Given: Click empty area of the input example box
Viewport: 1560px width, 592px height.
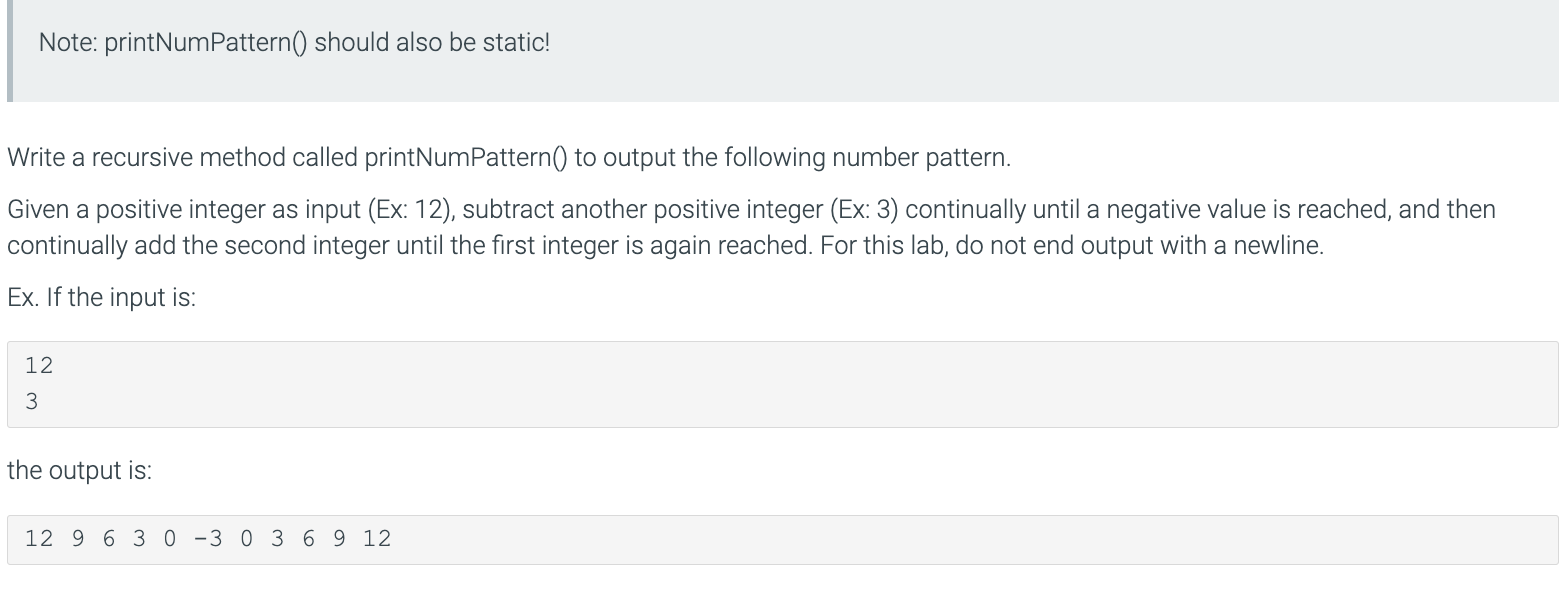Looking at the screenshot, I should pos(800,384).
